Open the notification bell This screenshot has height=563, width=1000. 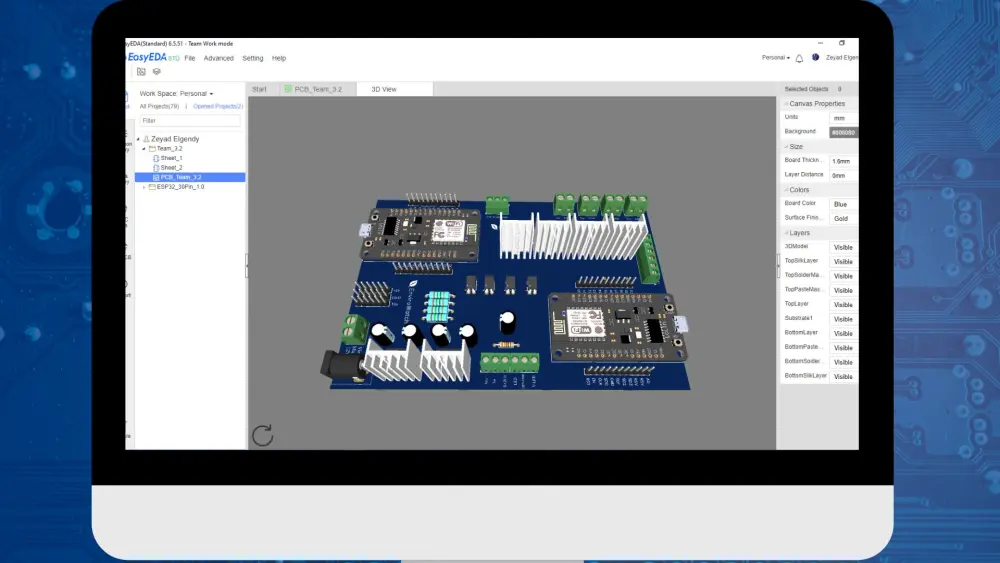pyautogui.click(x=799, y=58)
